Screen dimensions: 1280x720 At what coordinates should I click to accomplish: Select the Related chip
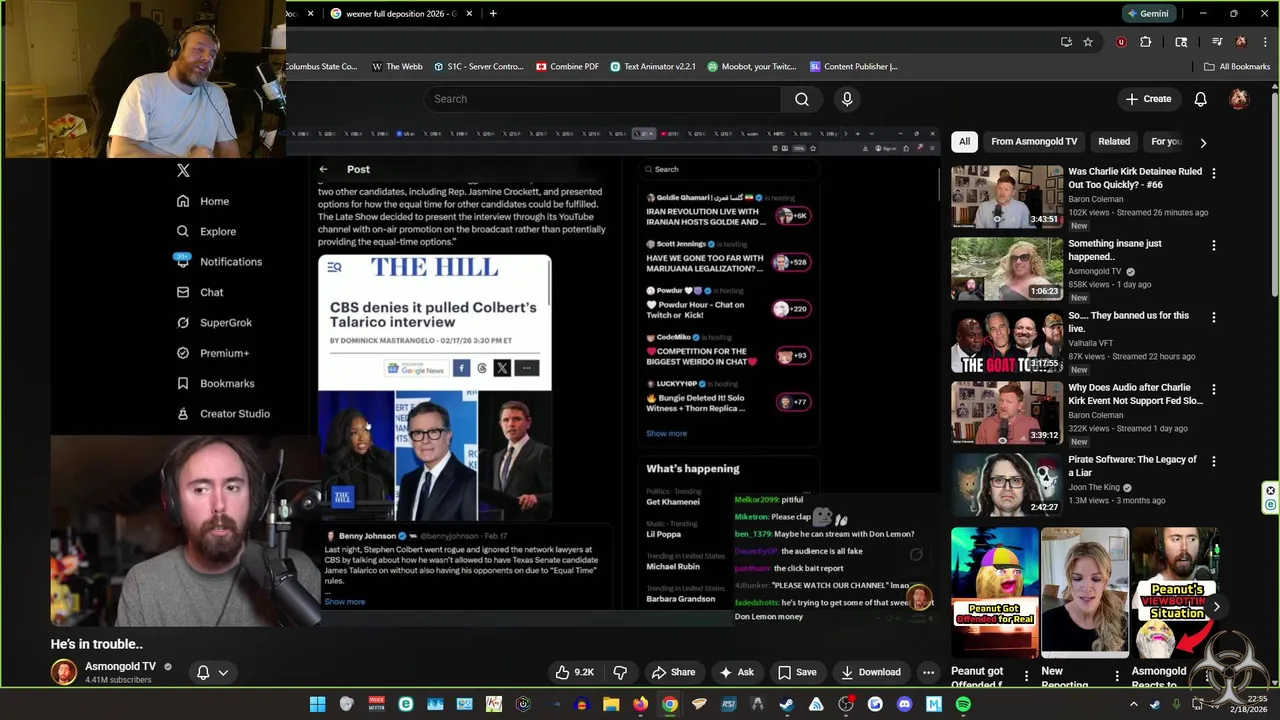tap(1114, 141)
